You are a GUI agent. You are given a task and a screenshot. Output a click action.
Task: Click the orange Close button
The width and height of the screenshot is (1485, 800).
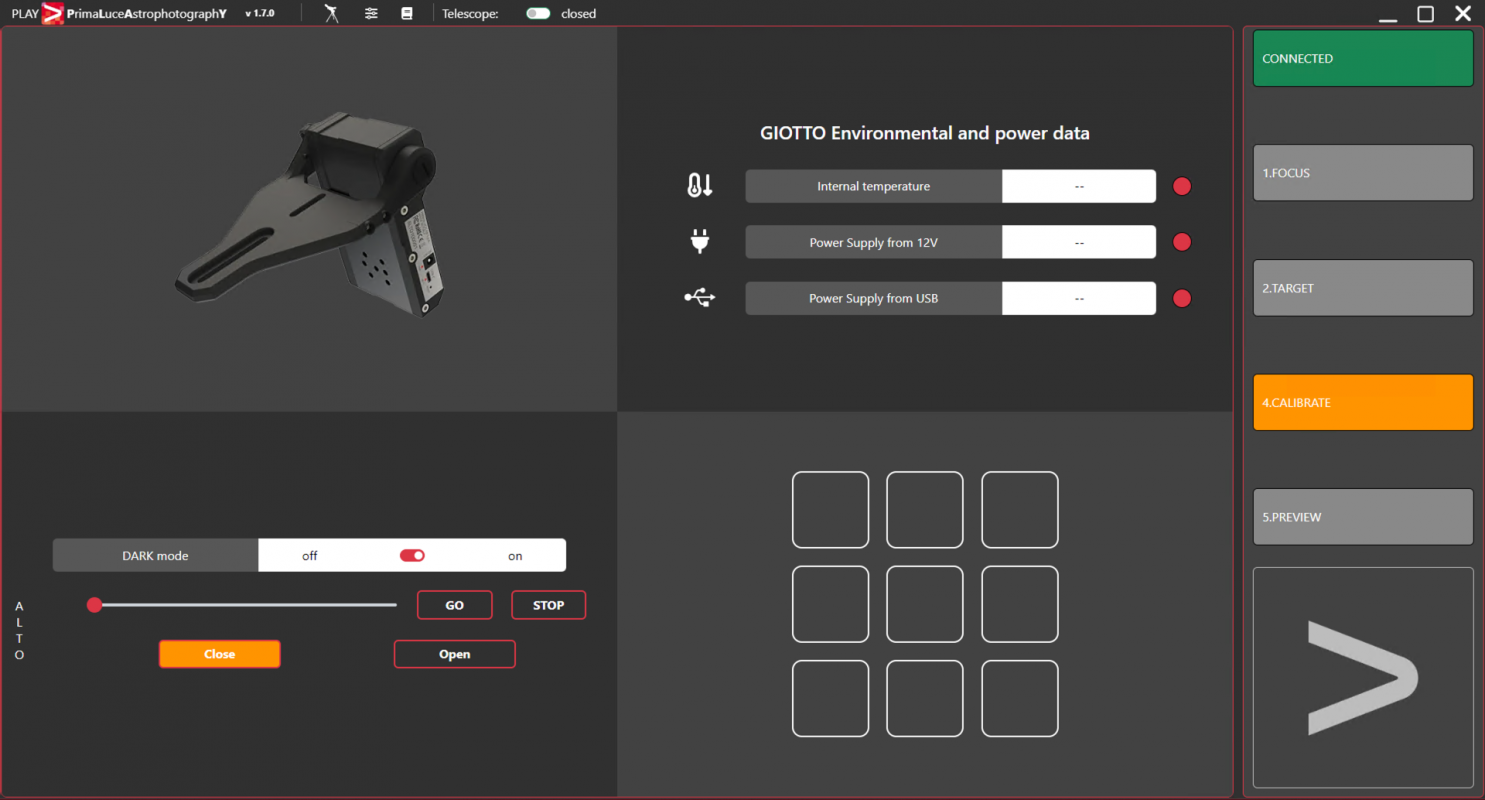click(220, 654)
